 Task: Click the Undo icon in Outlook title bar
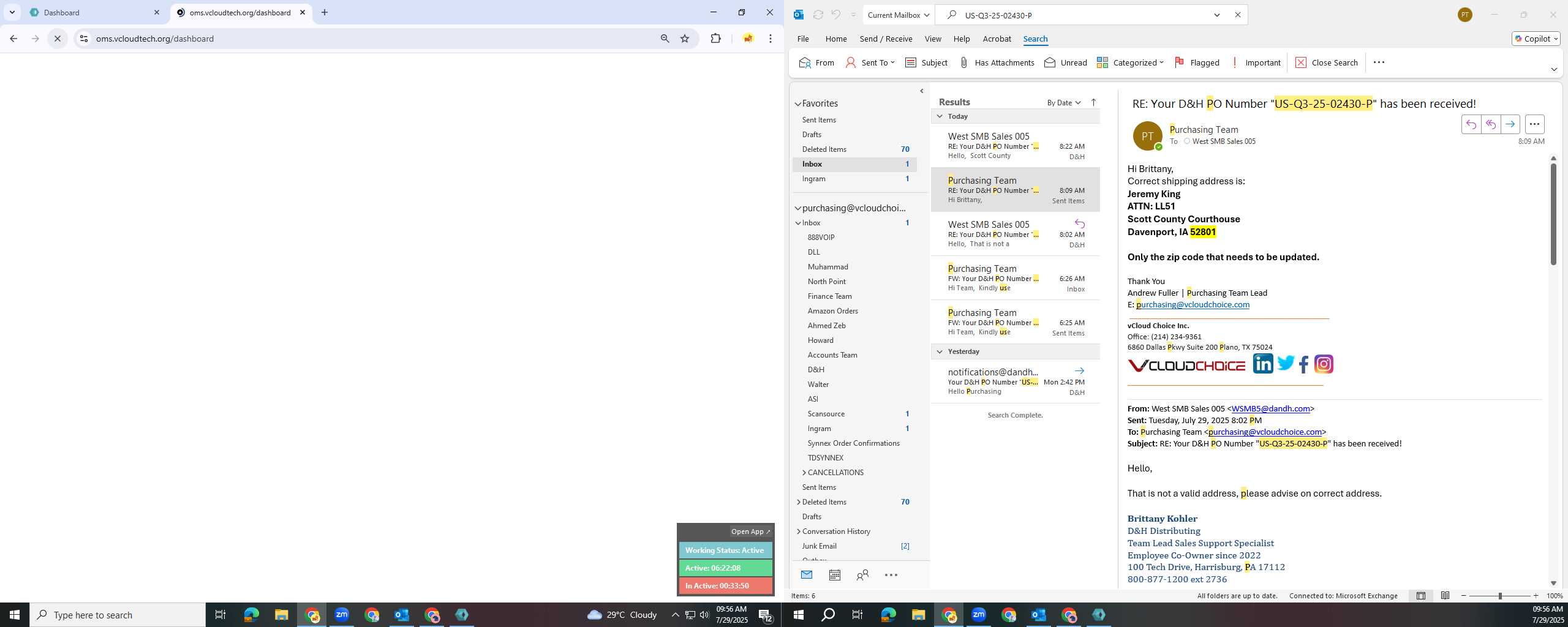tap(836, 15)
